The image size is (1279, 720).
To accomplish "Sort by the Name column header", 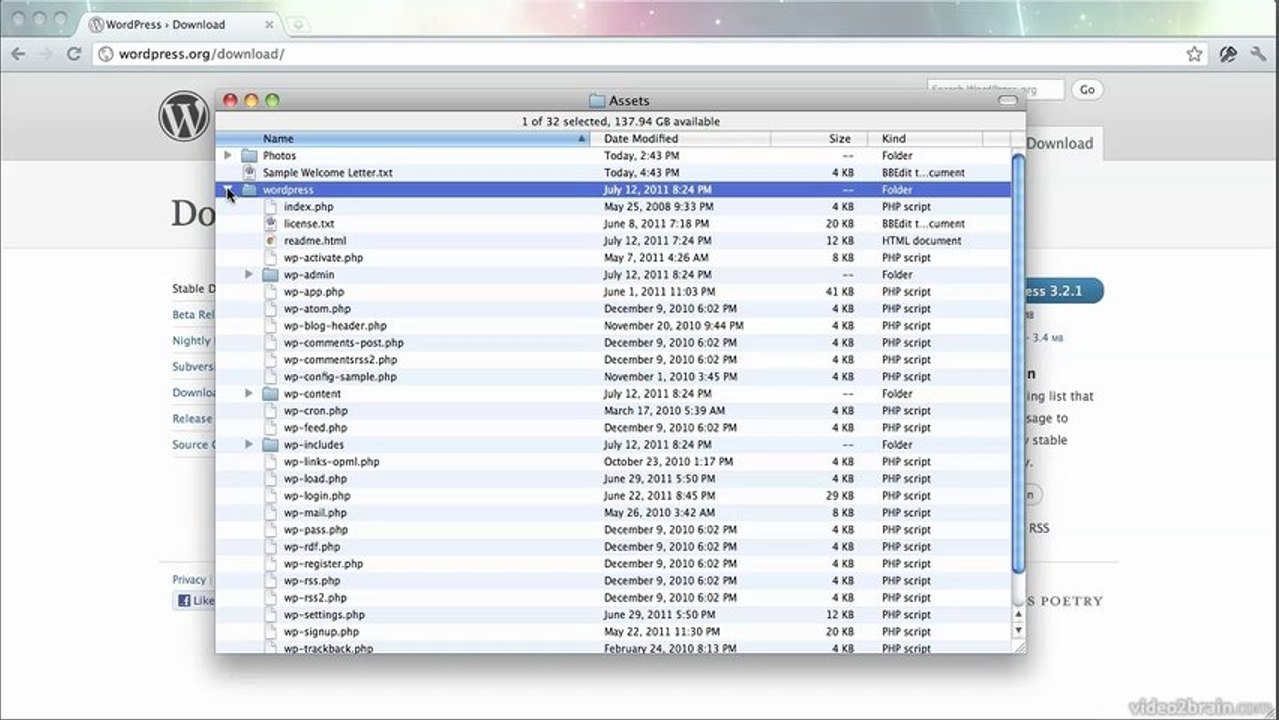I will coord(403,139).
